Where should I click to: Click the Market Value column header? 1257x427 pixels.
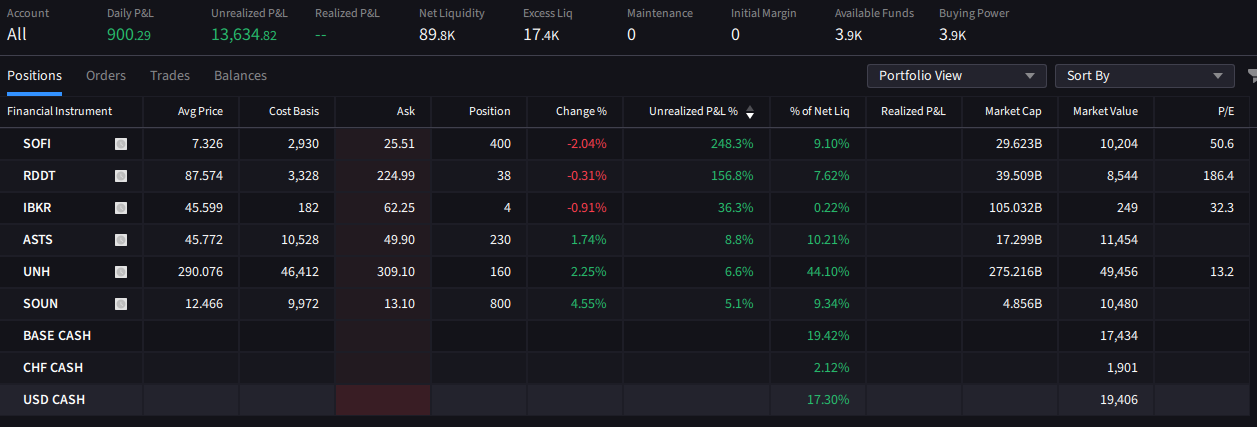tap(1105, 111)
